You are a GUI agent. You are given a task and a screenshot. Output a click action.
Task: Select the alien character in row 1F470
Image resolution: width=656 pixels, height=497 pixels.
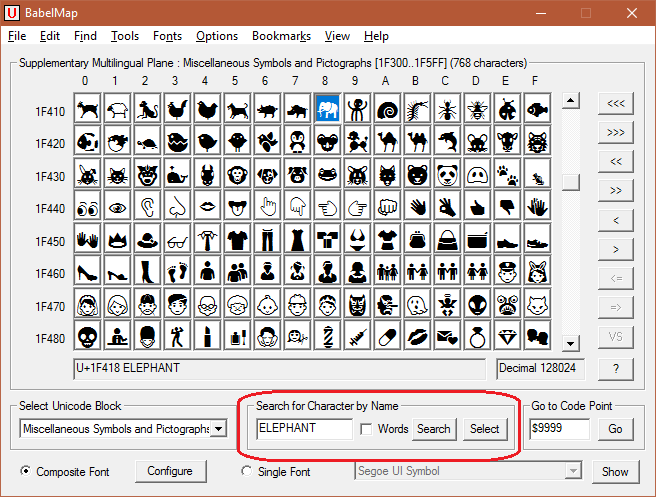pos(477,303)
